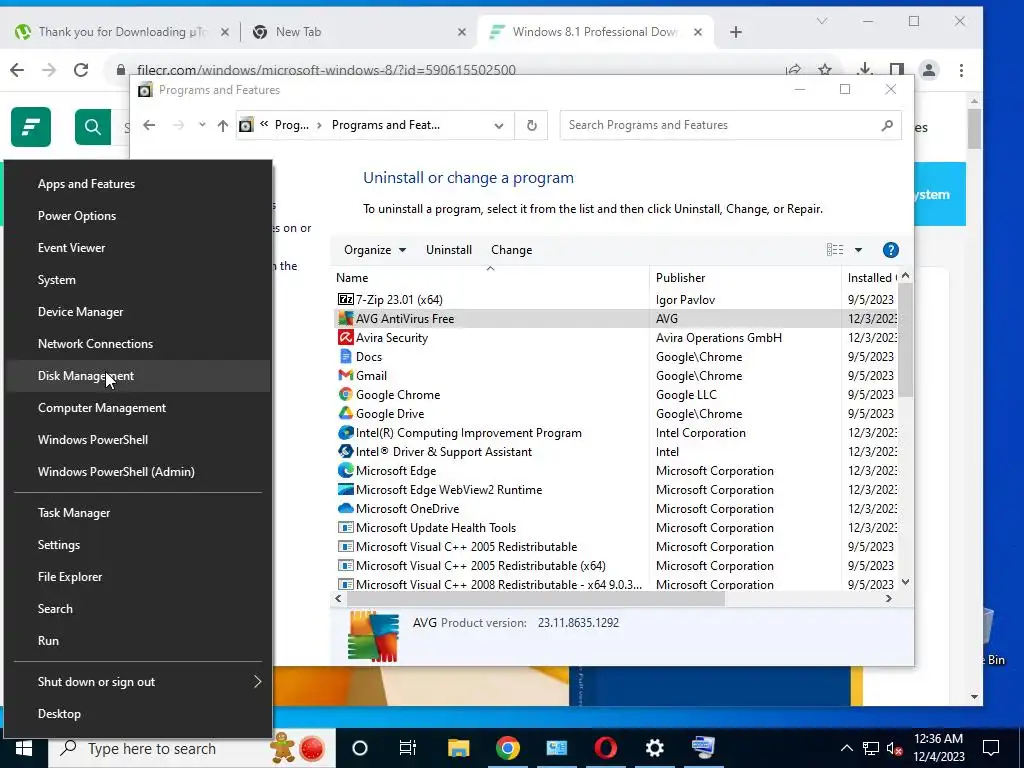Select Avira Security in the list

click(615, 338)
